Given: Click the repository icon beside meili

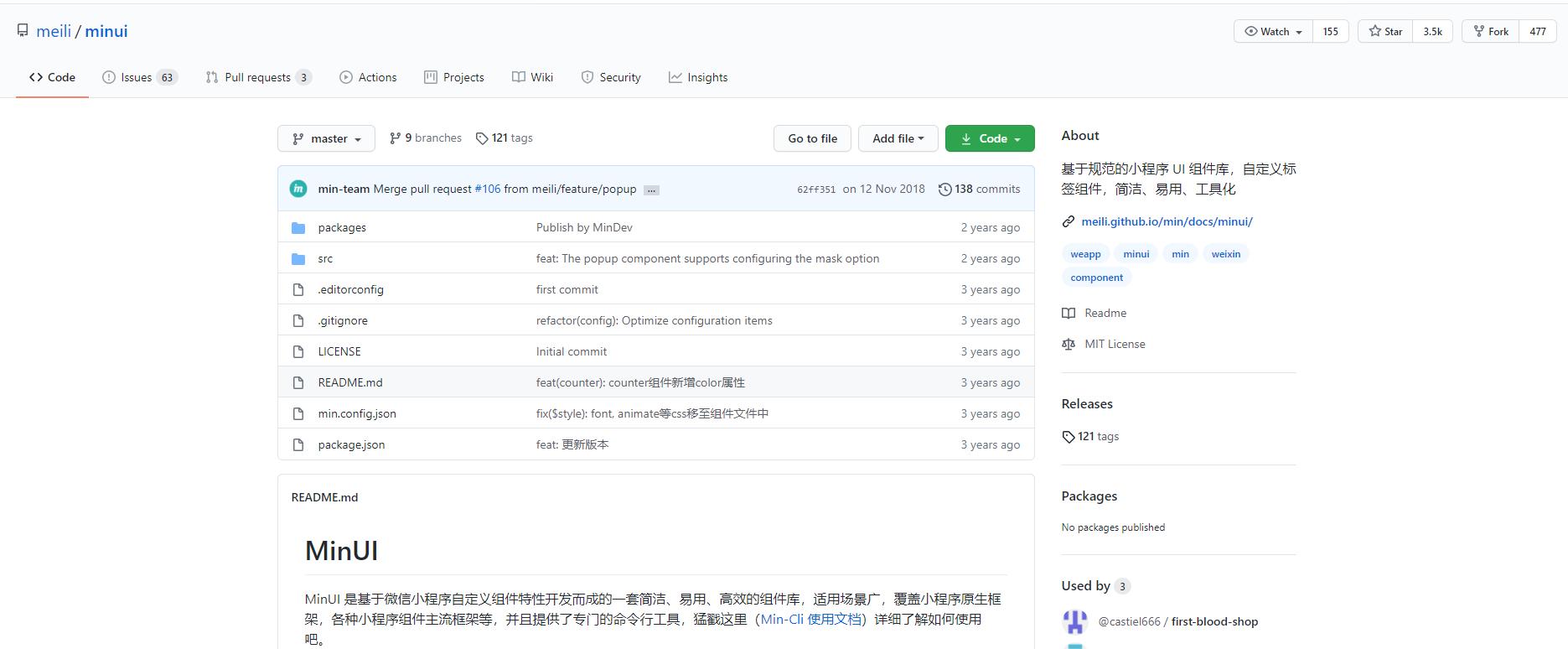Looking at the screenshot, I should click(23, 31).
